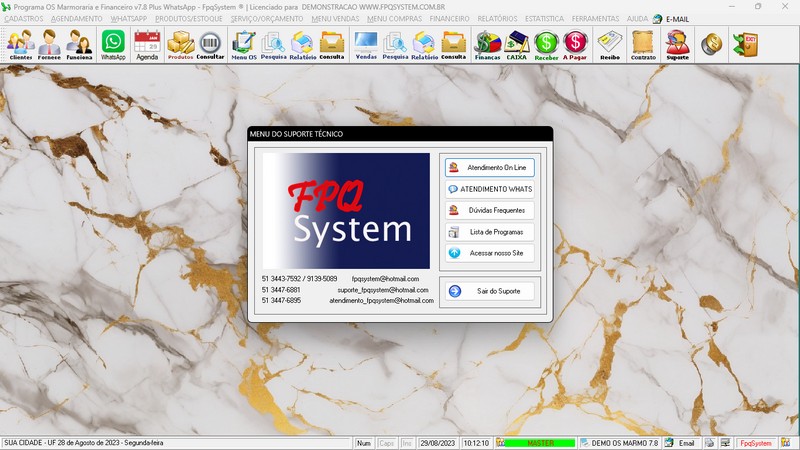Click the Num indicator in status bar
This screenshot has height=450, width=800.
364,443
